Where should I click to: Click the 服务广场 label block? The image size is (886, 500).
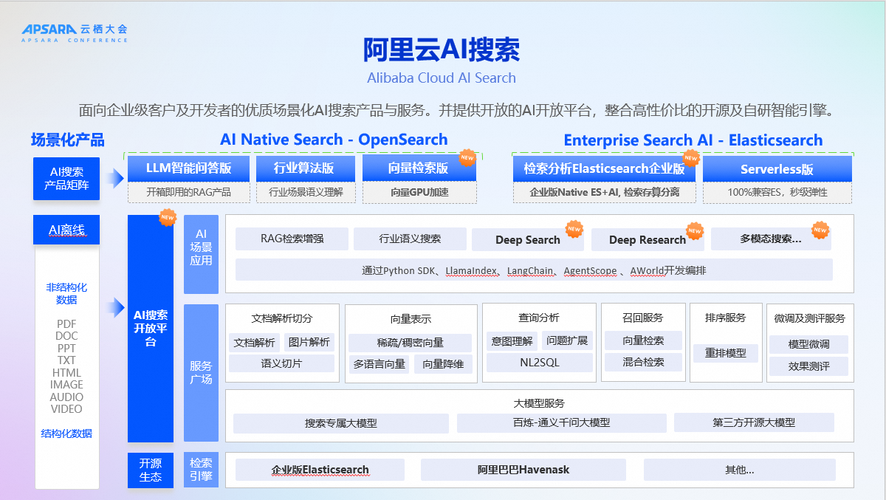pos(201,373)
